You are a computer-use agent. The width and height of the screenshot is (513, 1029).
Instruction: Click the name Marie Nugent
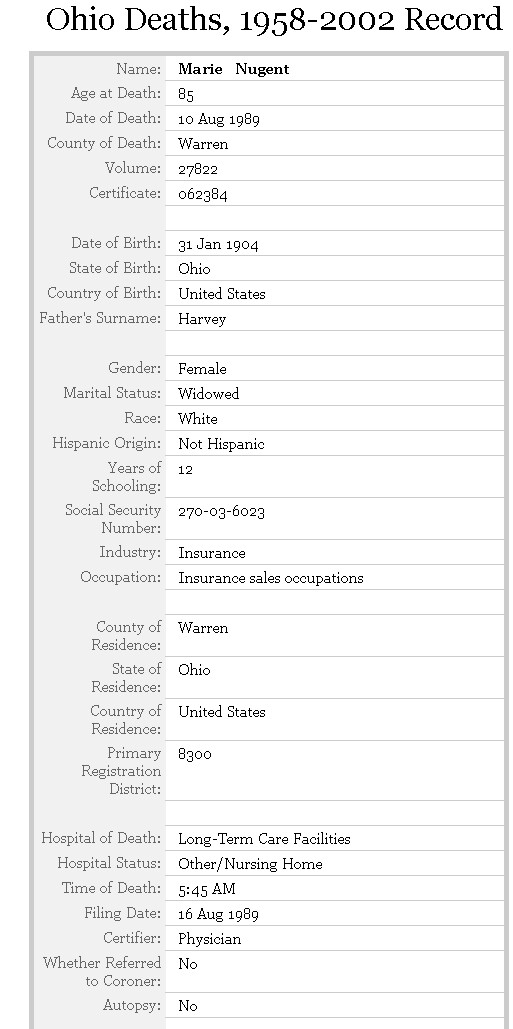pos(234,69)
